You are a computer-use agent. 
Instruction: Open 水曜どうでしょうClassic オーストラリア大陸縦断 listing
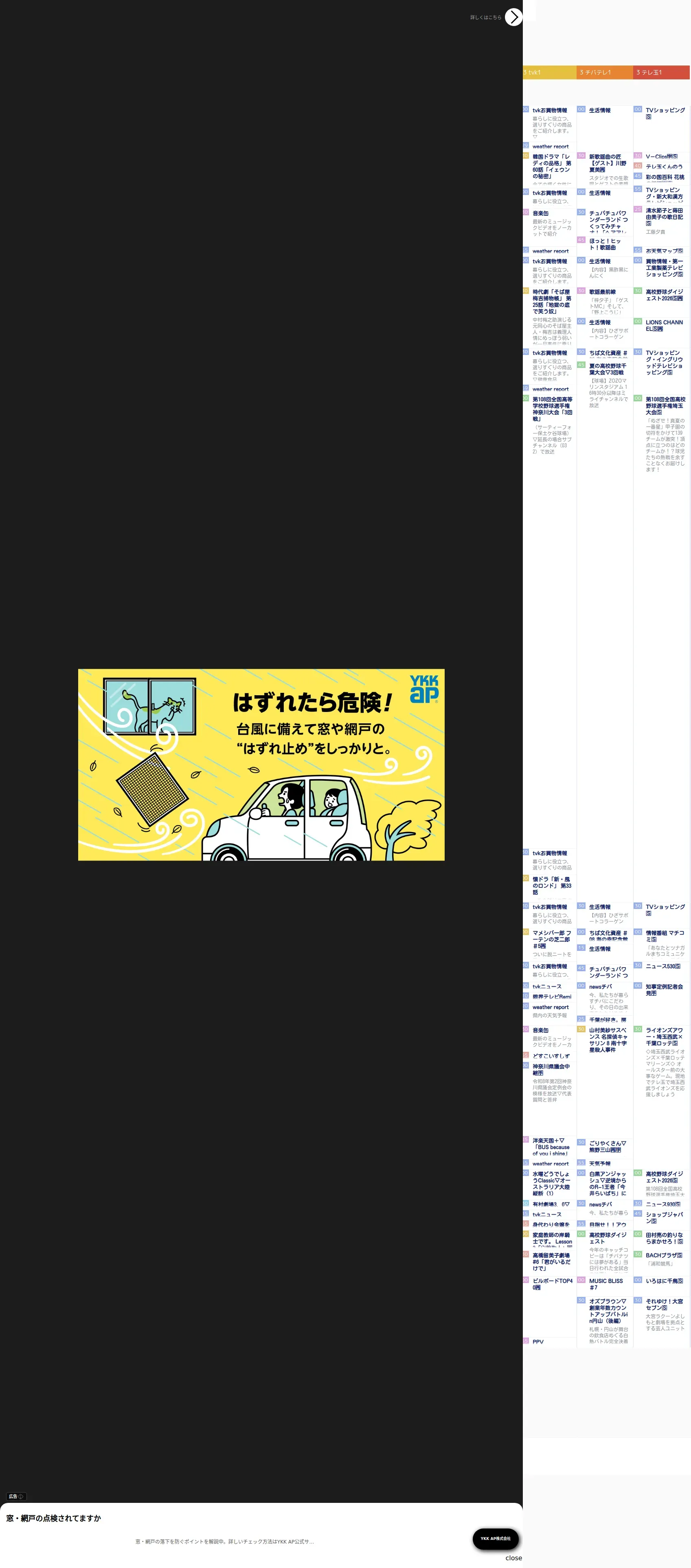pos(552,1183)
